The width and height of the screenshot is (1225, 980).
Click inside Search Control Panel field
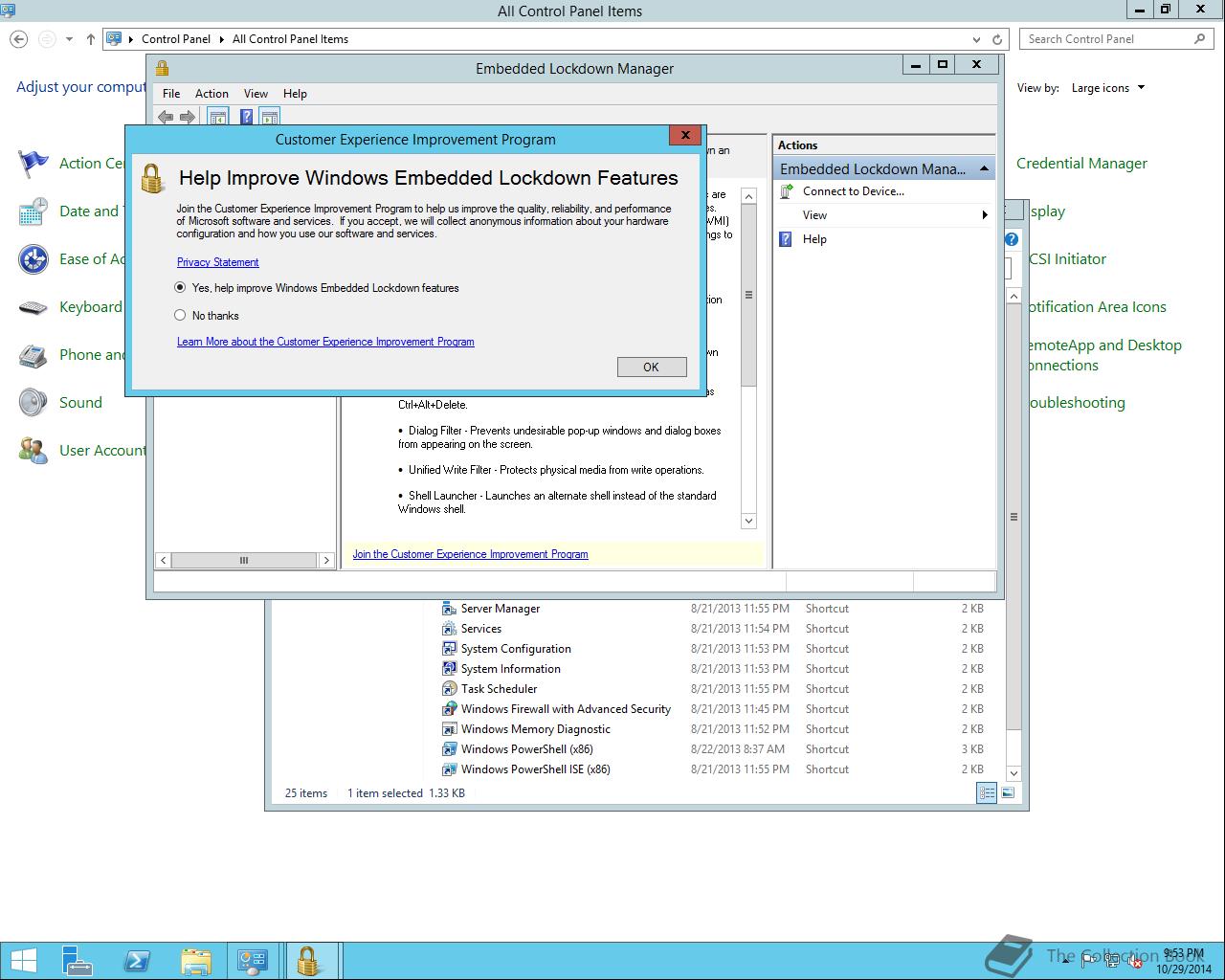tap(1105, 39)
